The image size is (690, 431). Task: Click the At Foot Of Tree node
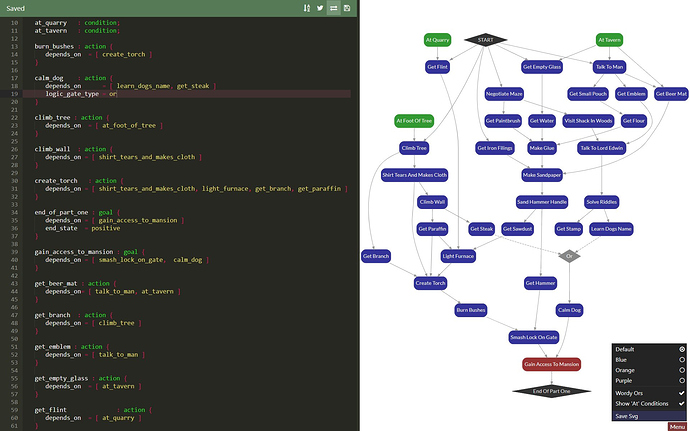(x=414, y=121)
